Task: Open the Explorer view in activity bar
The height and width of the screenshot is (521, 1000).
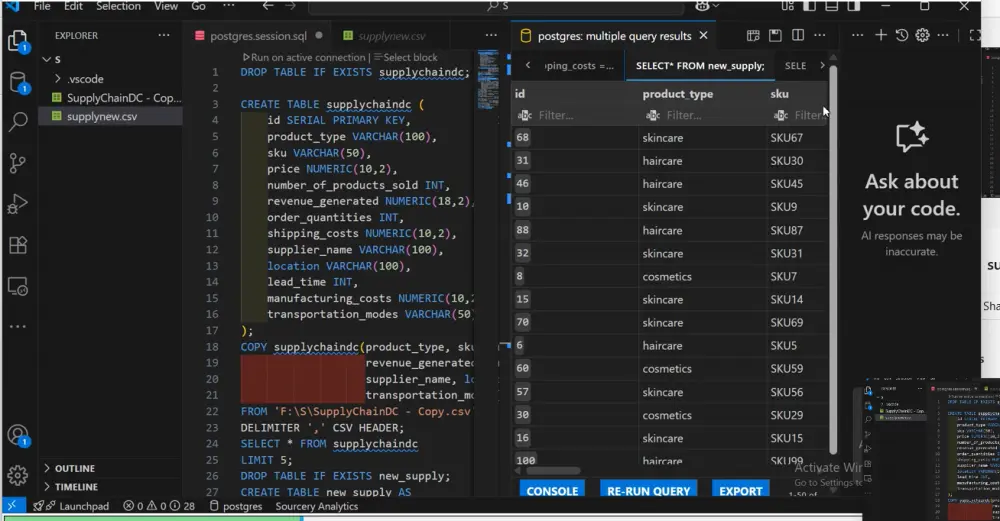Action: click(x=17, y=41)
